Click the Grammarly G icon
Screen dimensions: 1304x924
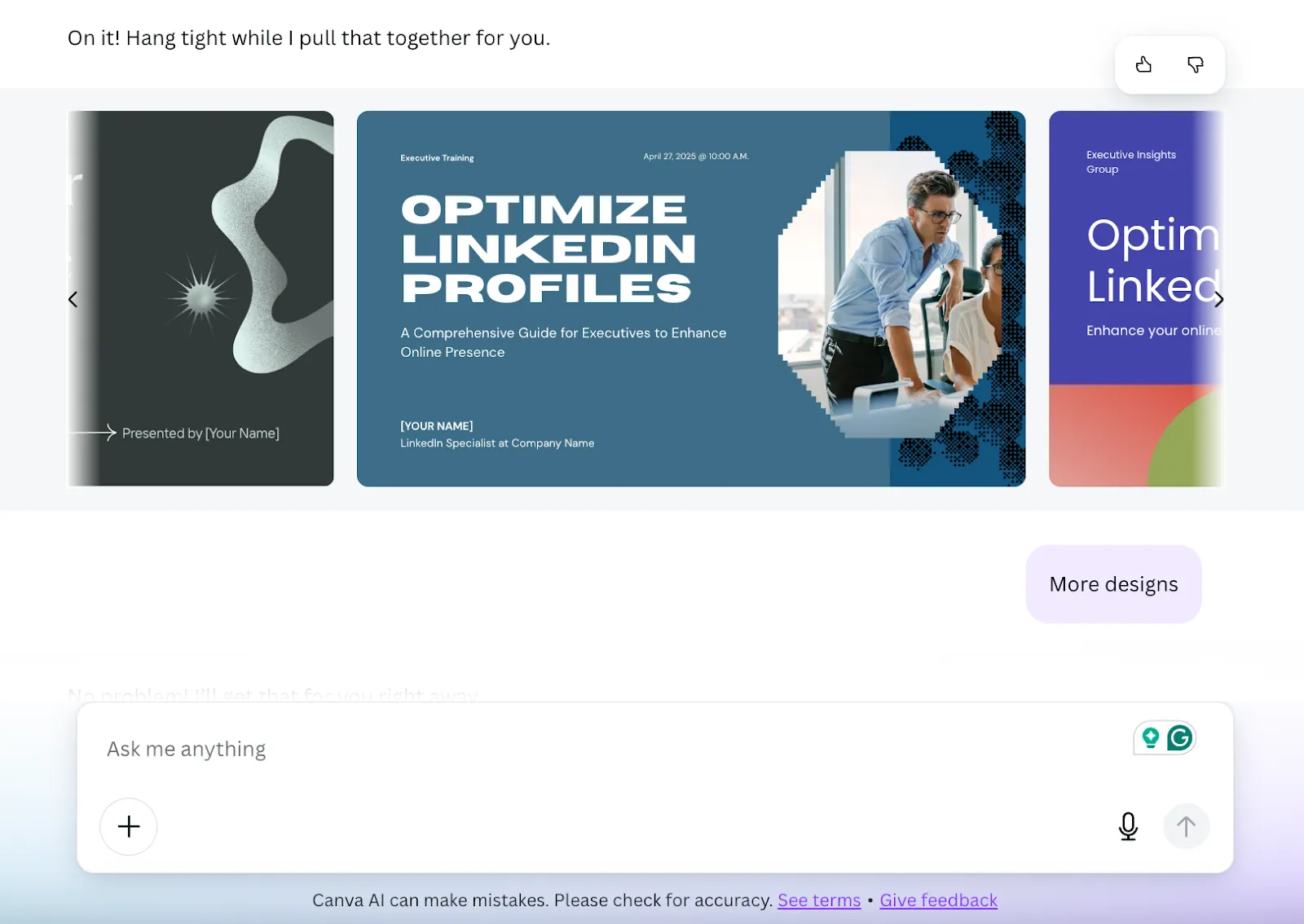[x=1180, y=738]
